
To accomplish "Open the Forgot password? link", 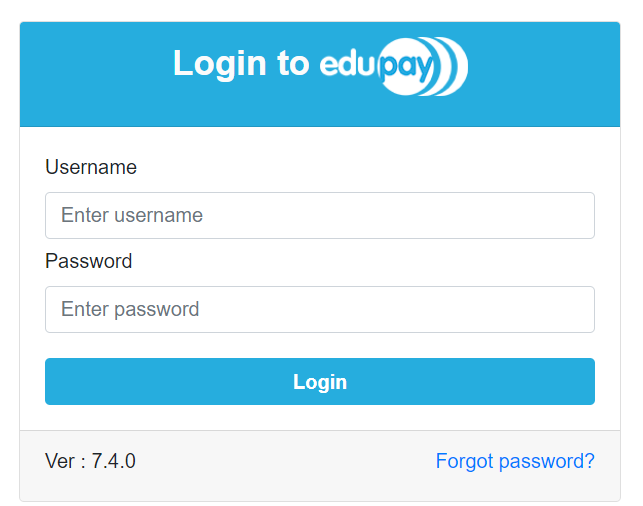I will tap(515, 461).
